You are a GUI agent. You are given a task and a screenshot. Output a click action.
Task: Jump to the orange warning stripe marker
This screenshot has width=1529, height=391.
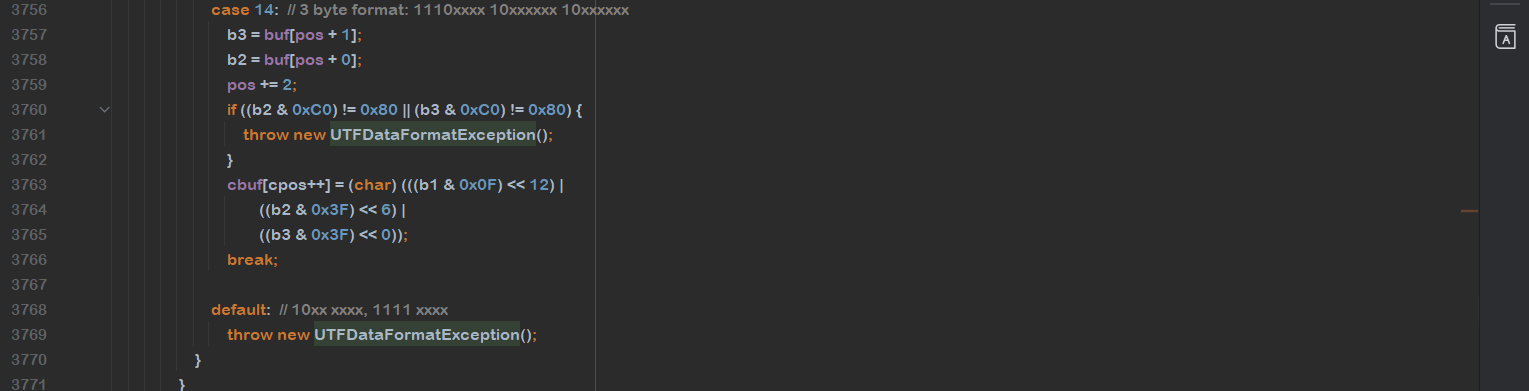click(x=1469, y=211)
